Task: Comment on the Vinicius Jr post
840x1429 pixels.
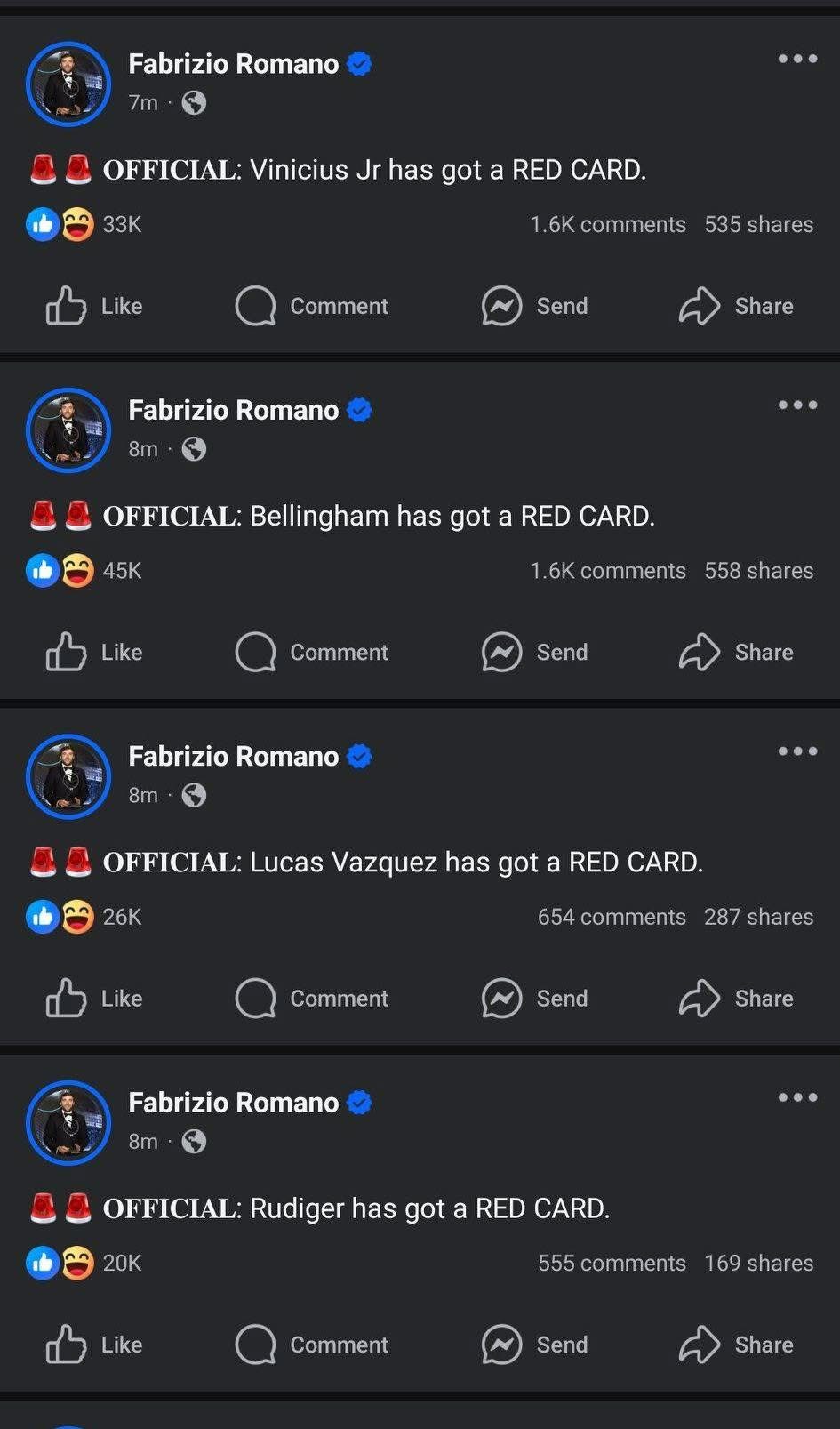Action: pyautogui.click(x=312, y=306)
